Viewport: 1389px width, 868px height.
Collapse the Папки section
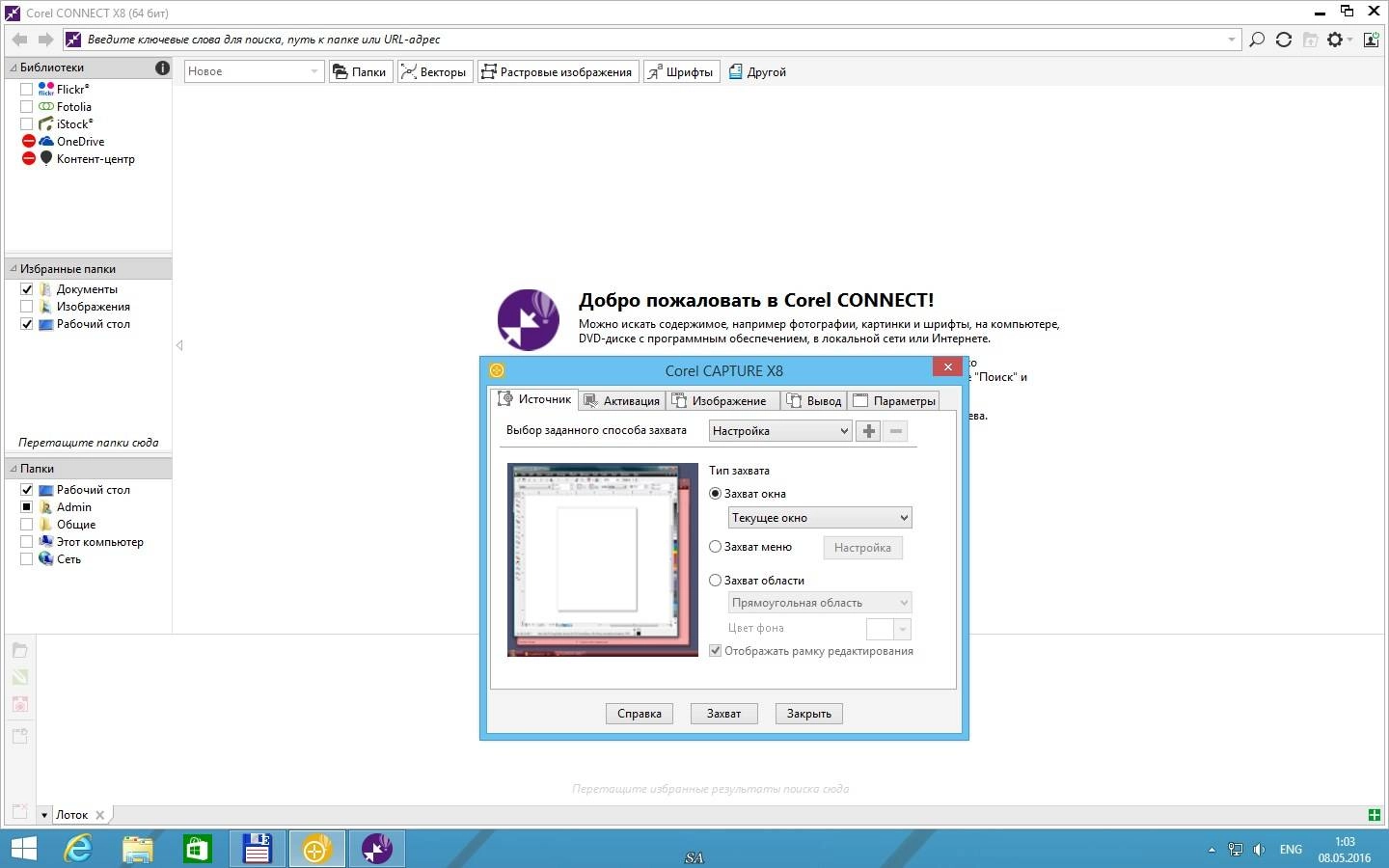(14, 469)
